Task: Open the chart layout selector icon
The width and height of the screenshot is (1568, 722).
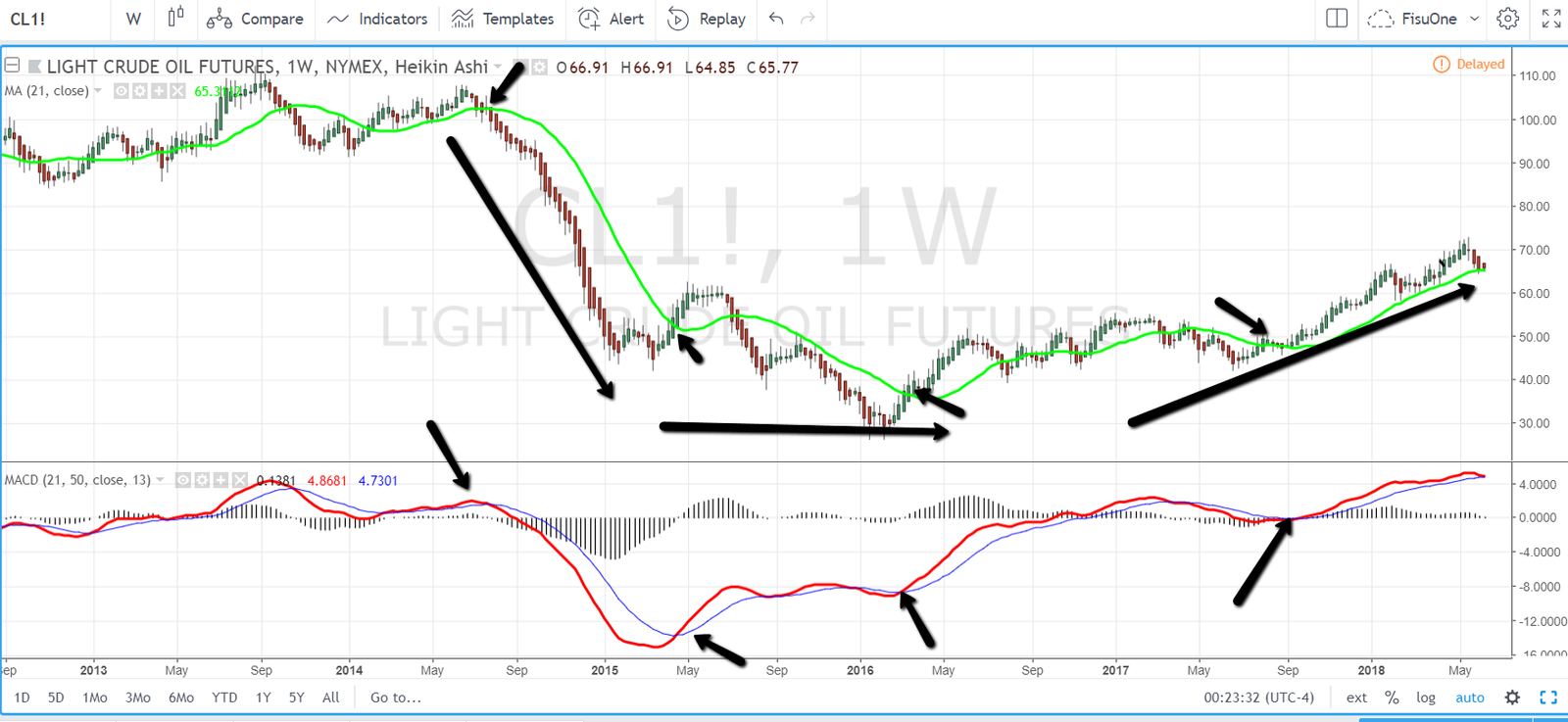Action: pyautogui.click(x=1337, y=19)
